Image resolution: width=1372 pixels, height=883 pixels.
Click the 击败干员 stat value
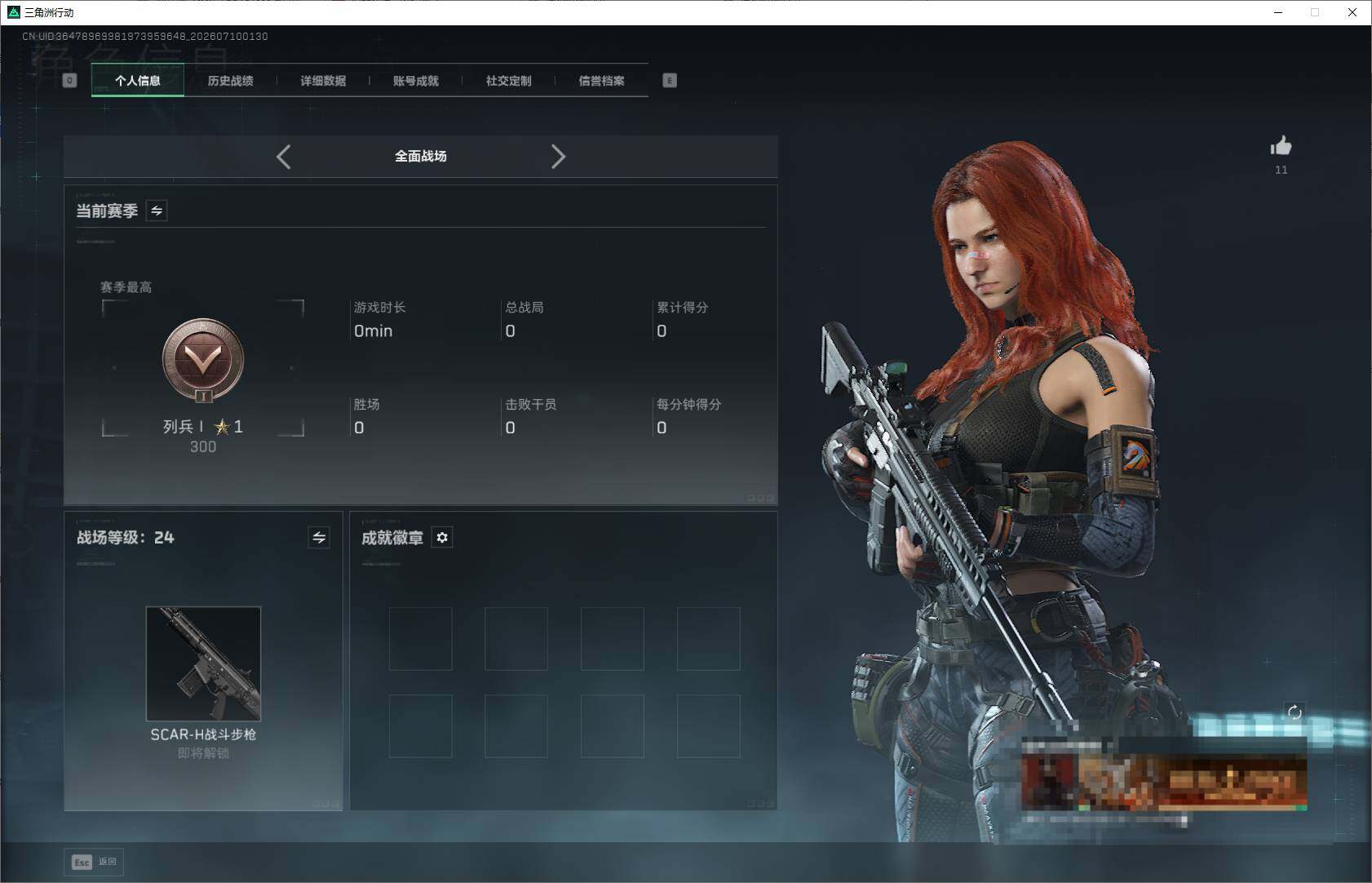click(x=510, y=428)
